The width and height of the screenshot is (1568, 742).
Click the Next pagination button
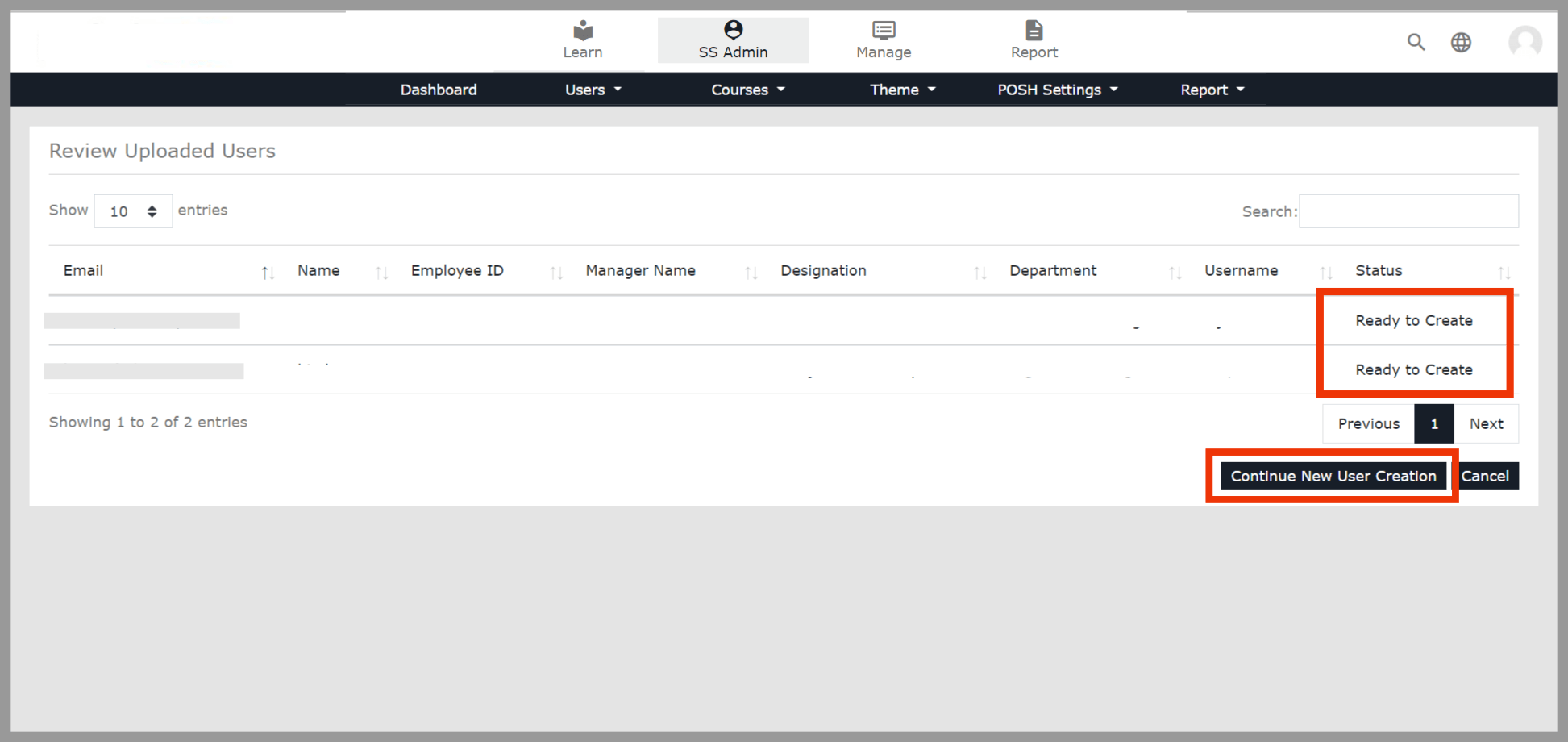click(x=1486, y=423)
